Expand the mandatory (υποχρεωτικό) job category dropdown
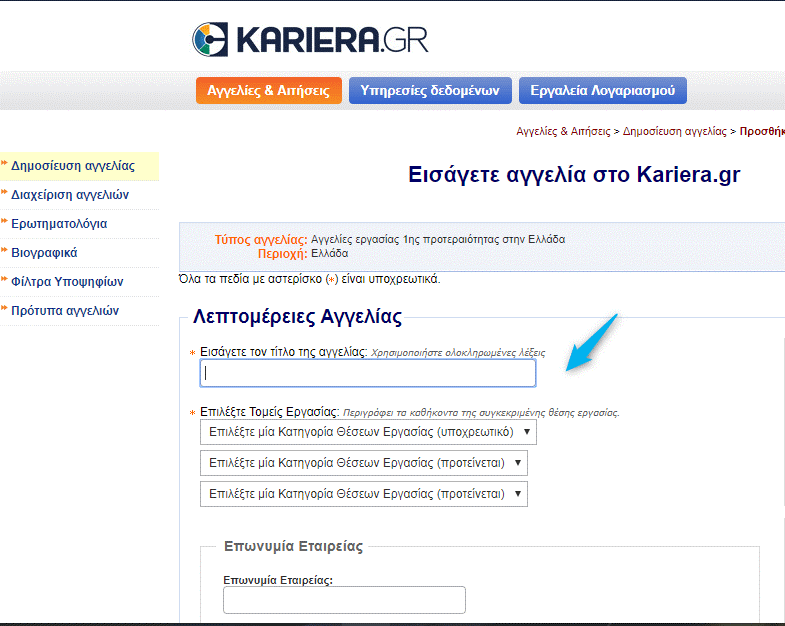 (x=368, y=431)
